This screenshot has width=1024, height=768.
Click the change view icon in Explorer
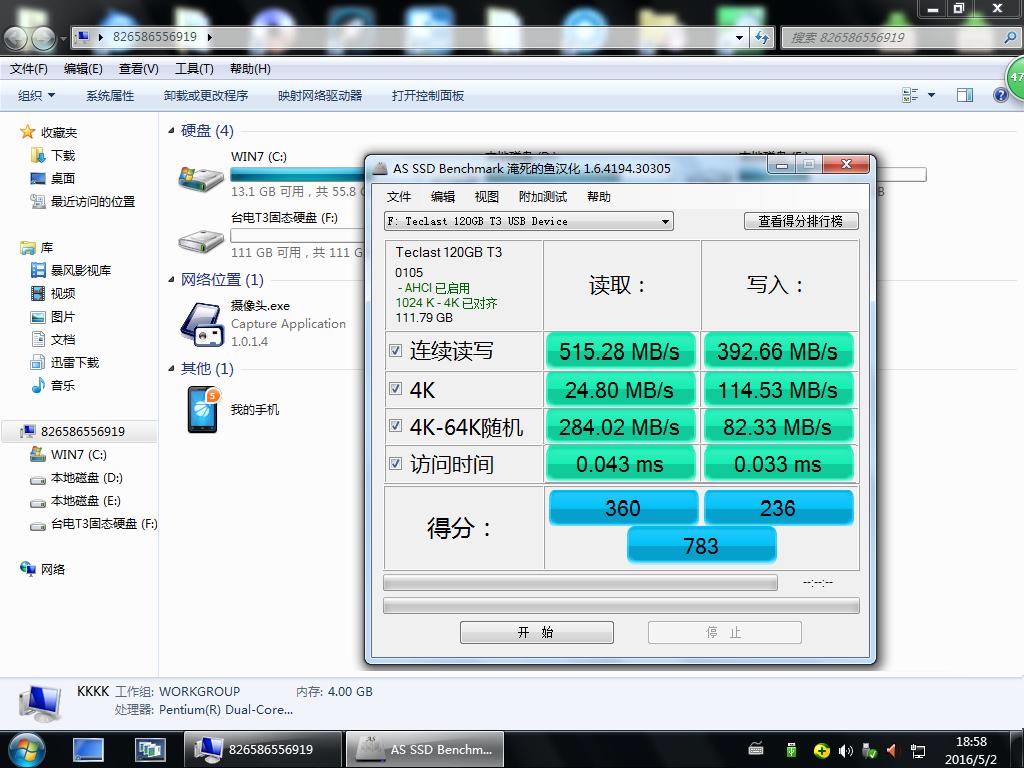point(910,95)
